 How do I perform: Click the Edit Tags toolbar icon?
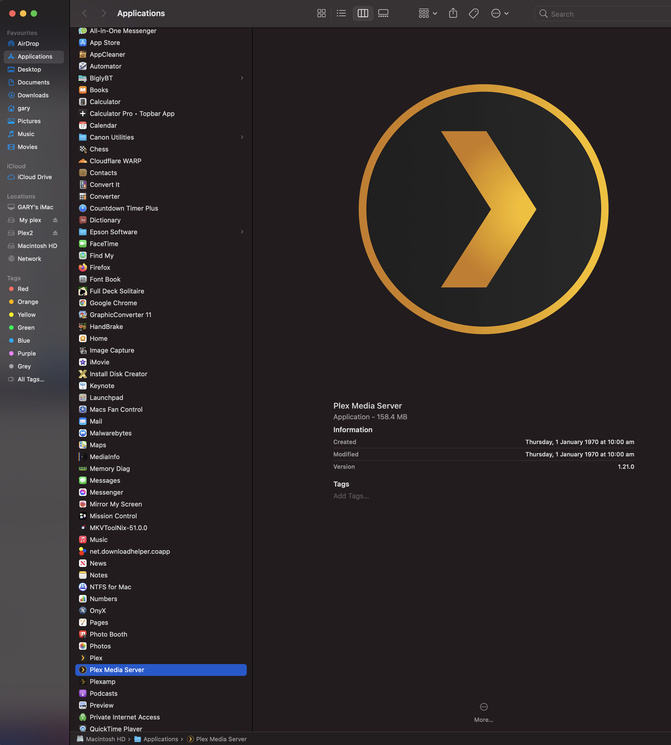tap(473, 13)
